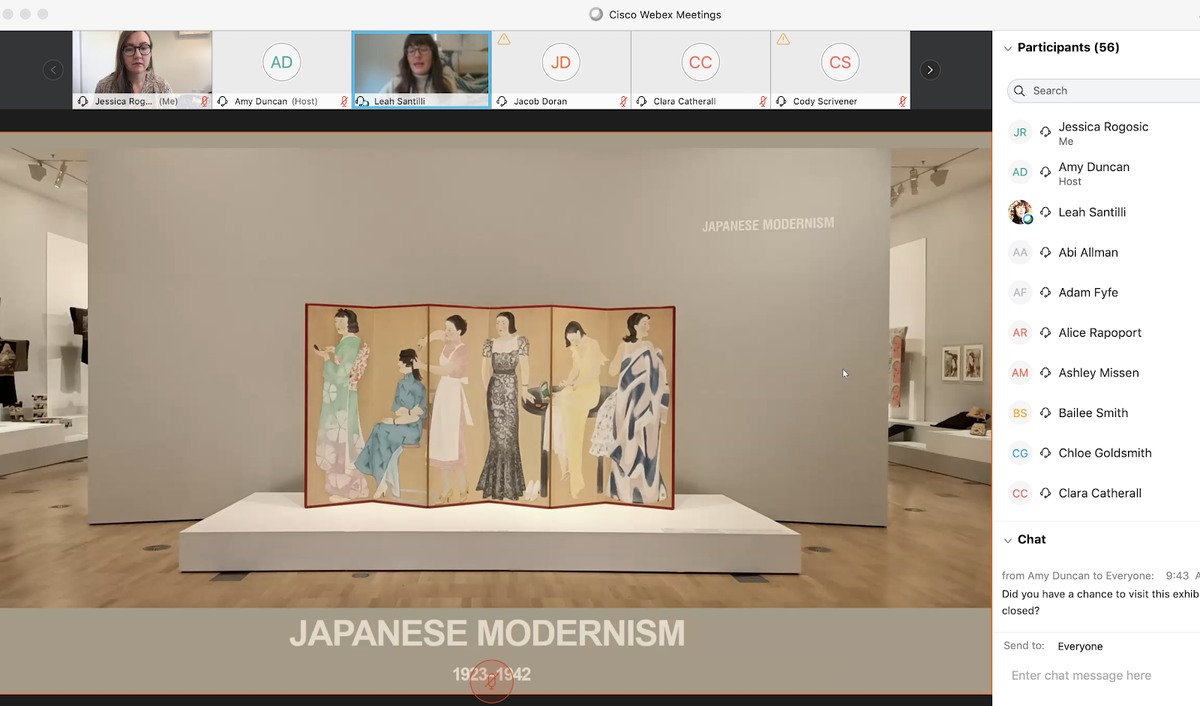Click the headset audio icon beside Adam Fyfe
1200x706 pixels.
click(1045, 292)
